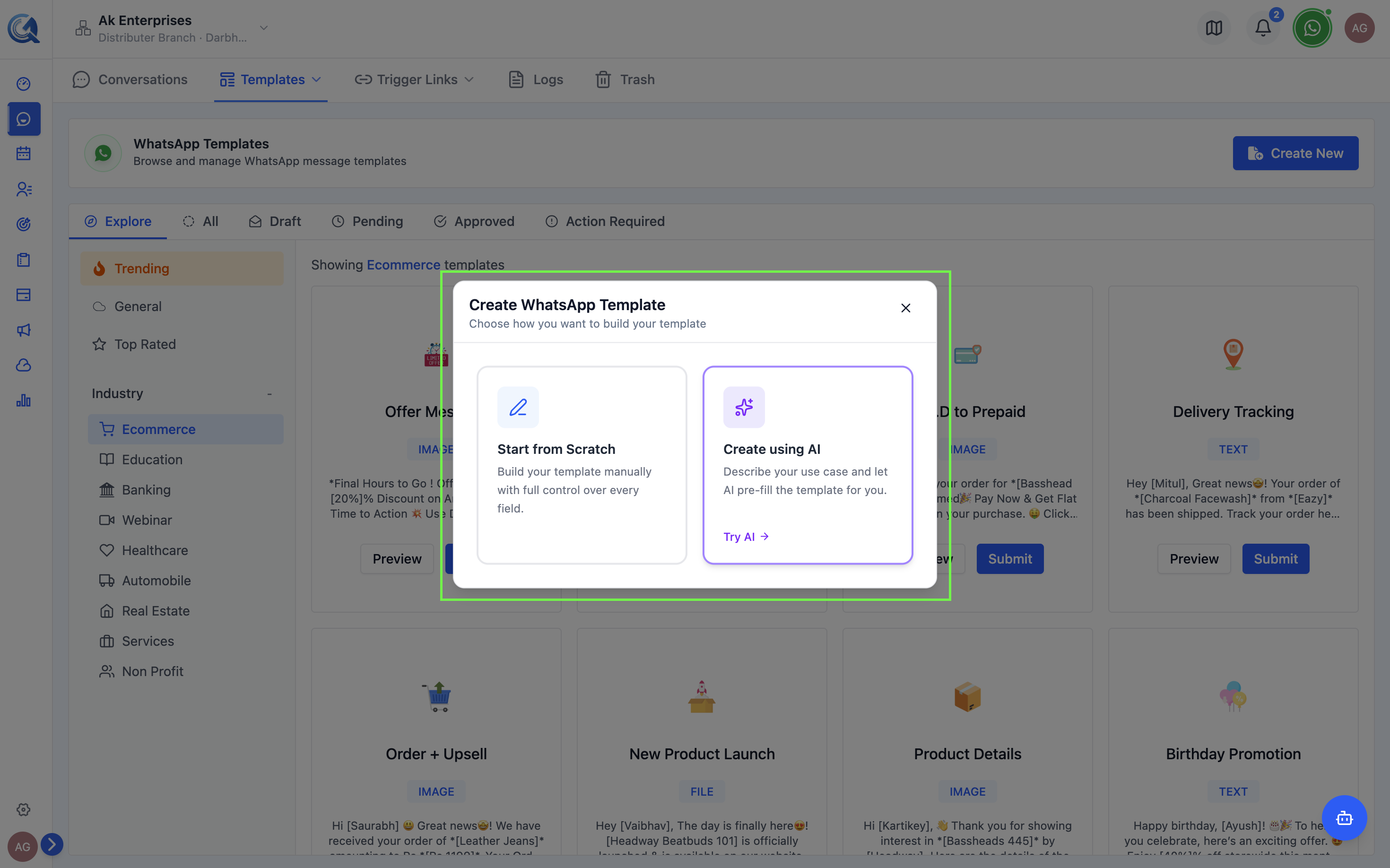Viewport: 1390px width, 868px height.
Task: Click the green WhatsApp status icon
Action: [x=1312, y=27]
